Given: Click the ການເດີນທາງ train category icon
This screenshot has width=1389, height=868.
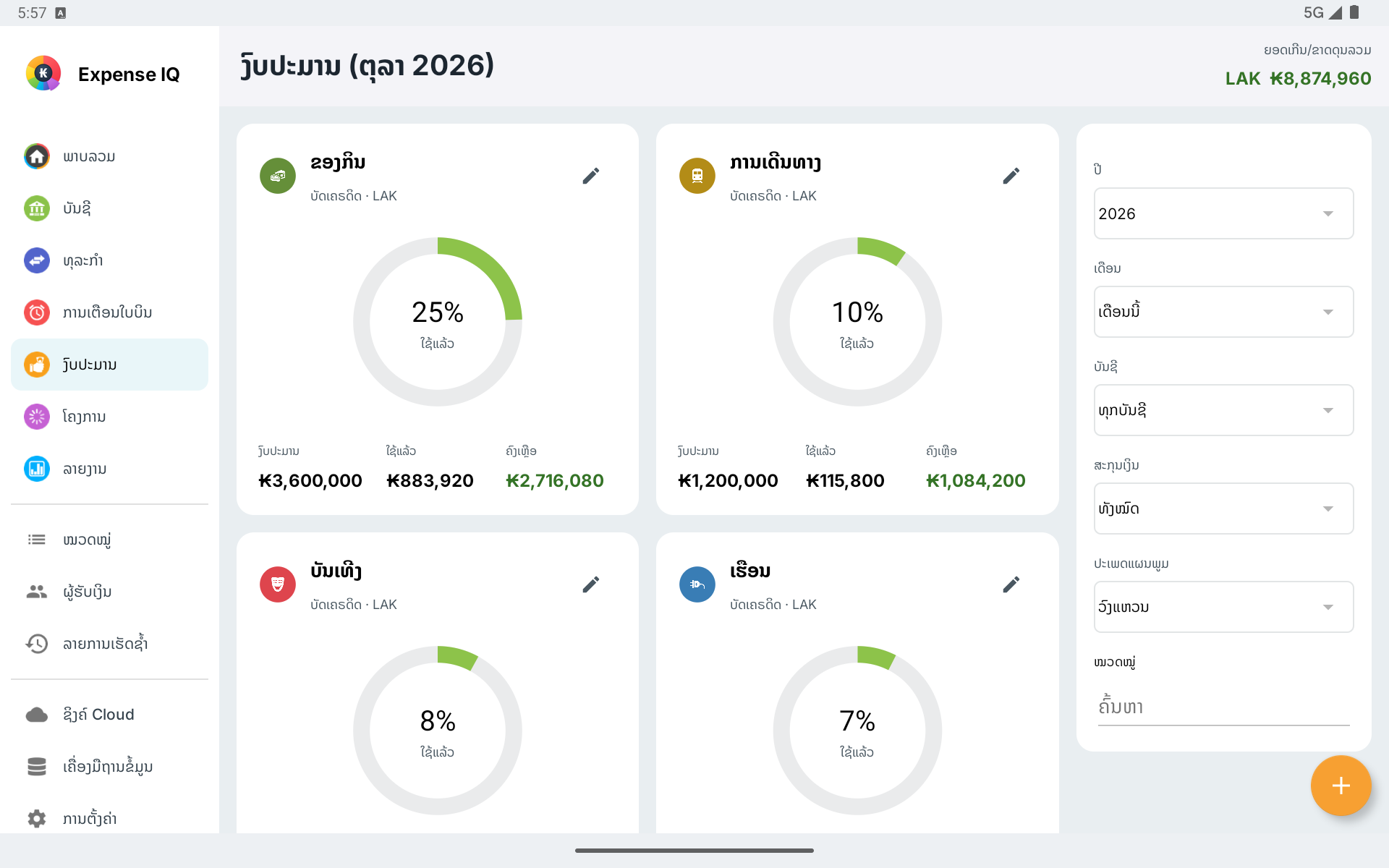Looking at the screenshot, I should coord(697,176).
